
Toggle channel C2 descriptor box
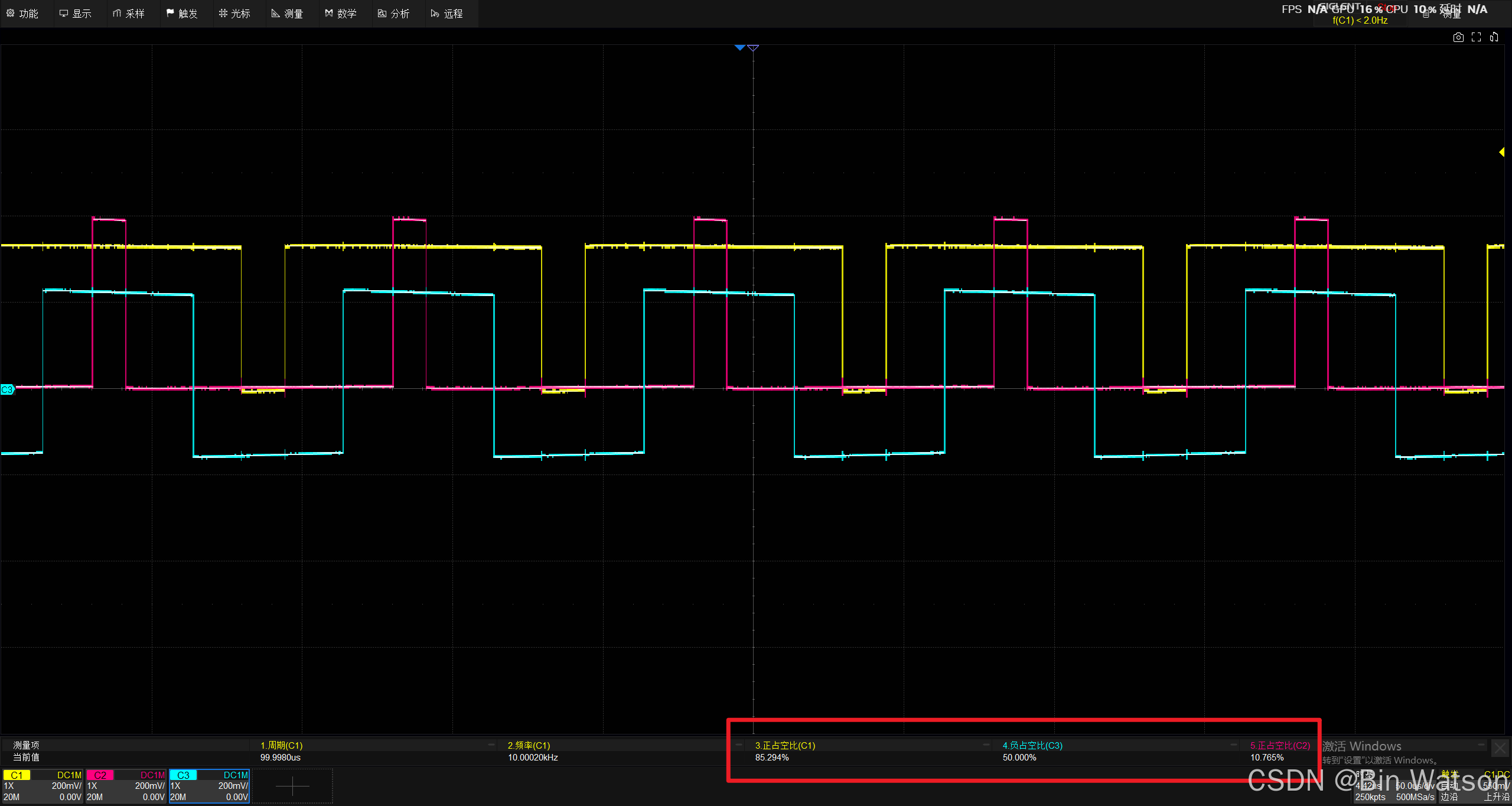click(x=126, y=786)
